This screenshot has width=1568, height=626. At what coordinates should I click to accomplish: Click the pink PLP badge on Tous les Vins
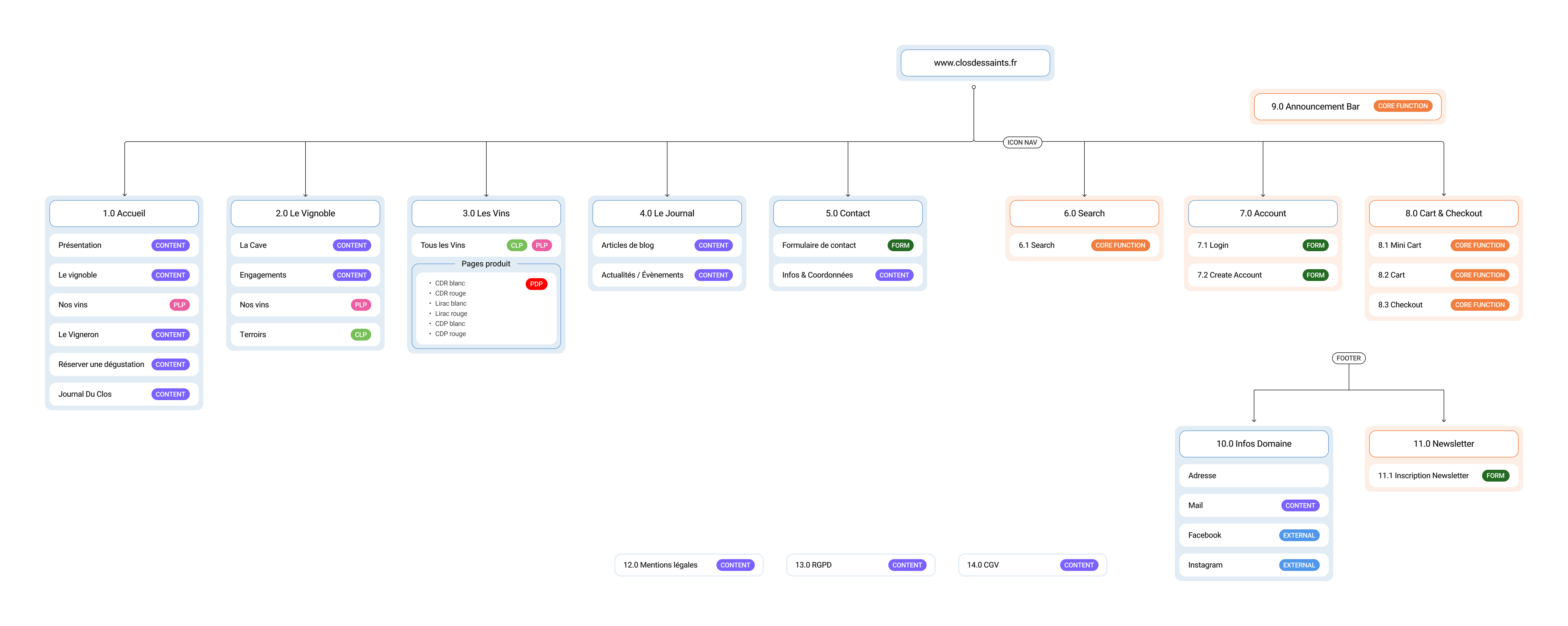541,245
